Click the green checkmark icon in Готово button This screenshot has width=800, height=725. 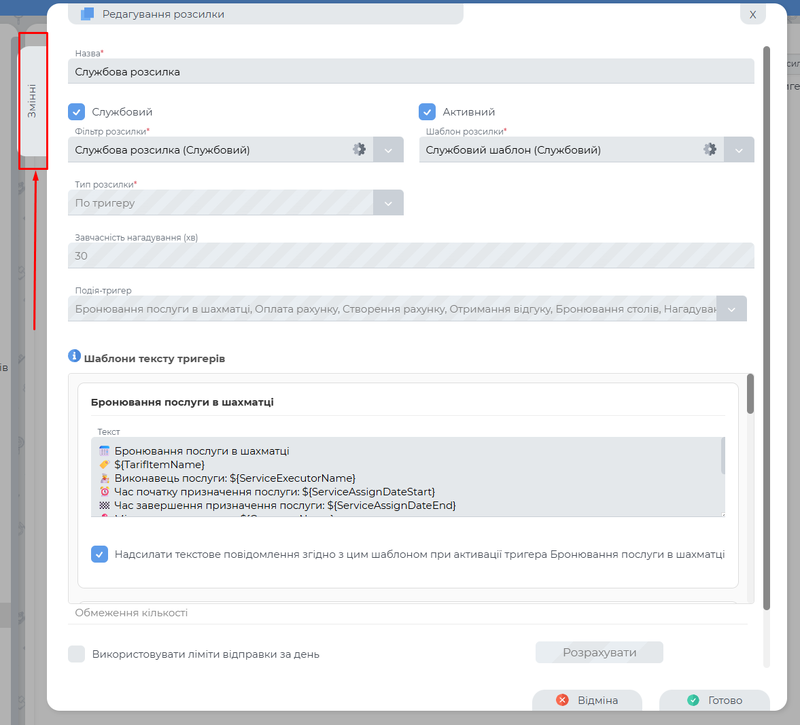point(692,700)
